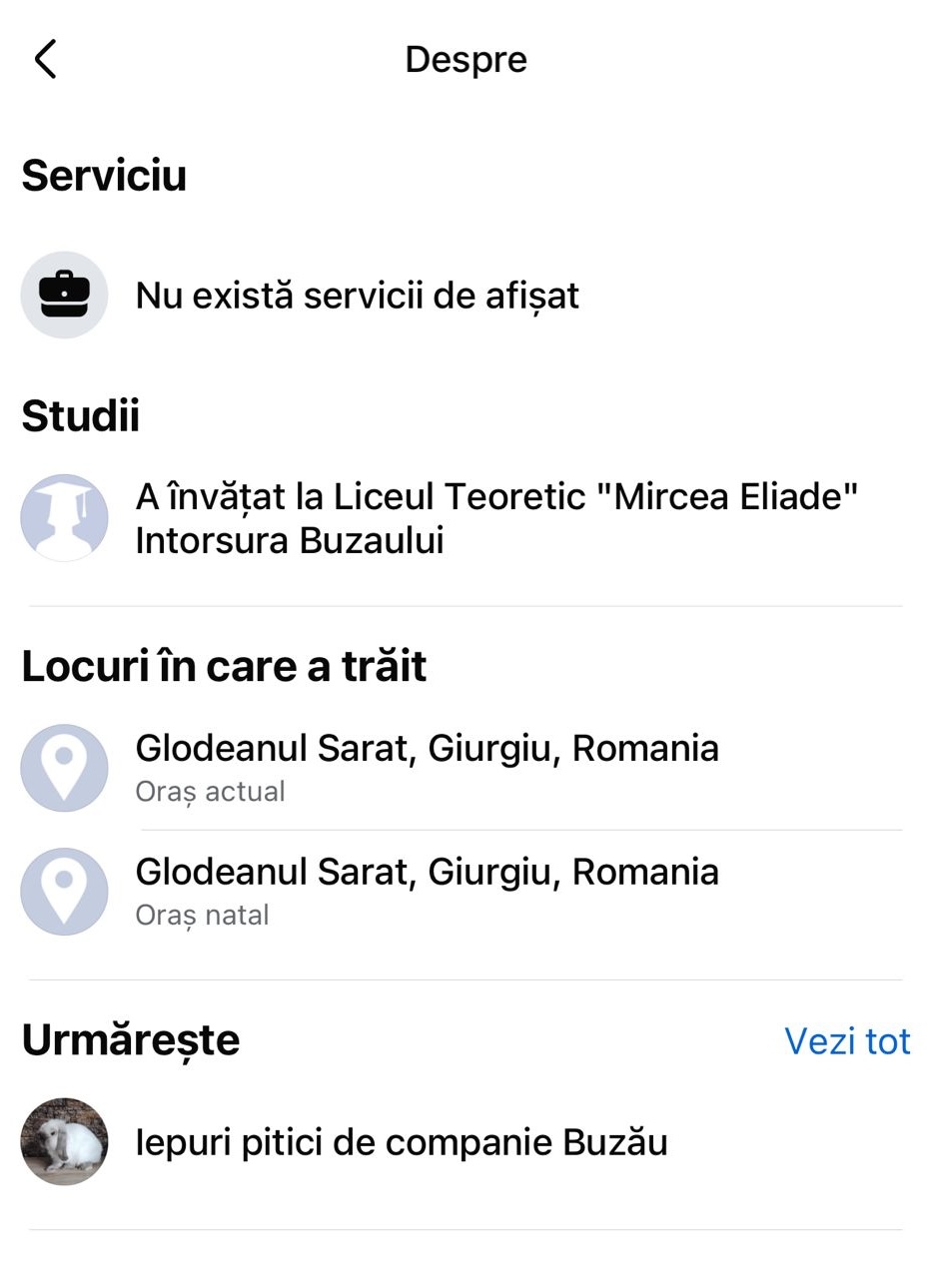Tap the "Serviciu" section heading
Viewport: 930px width, 1288px height.
click(104, 176)
